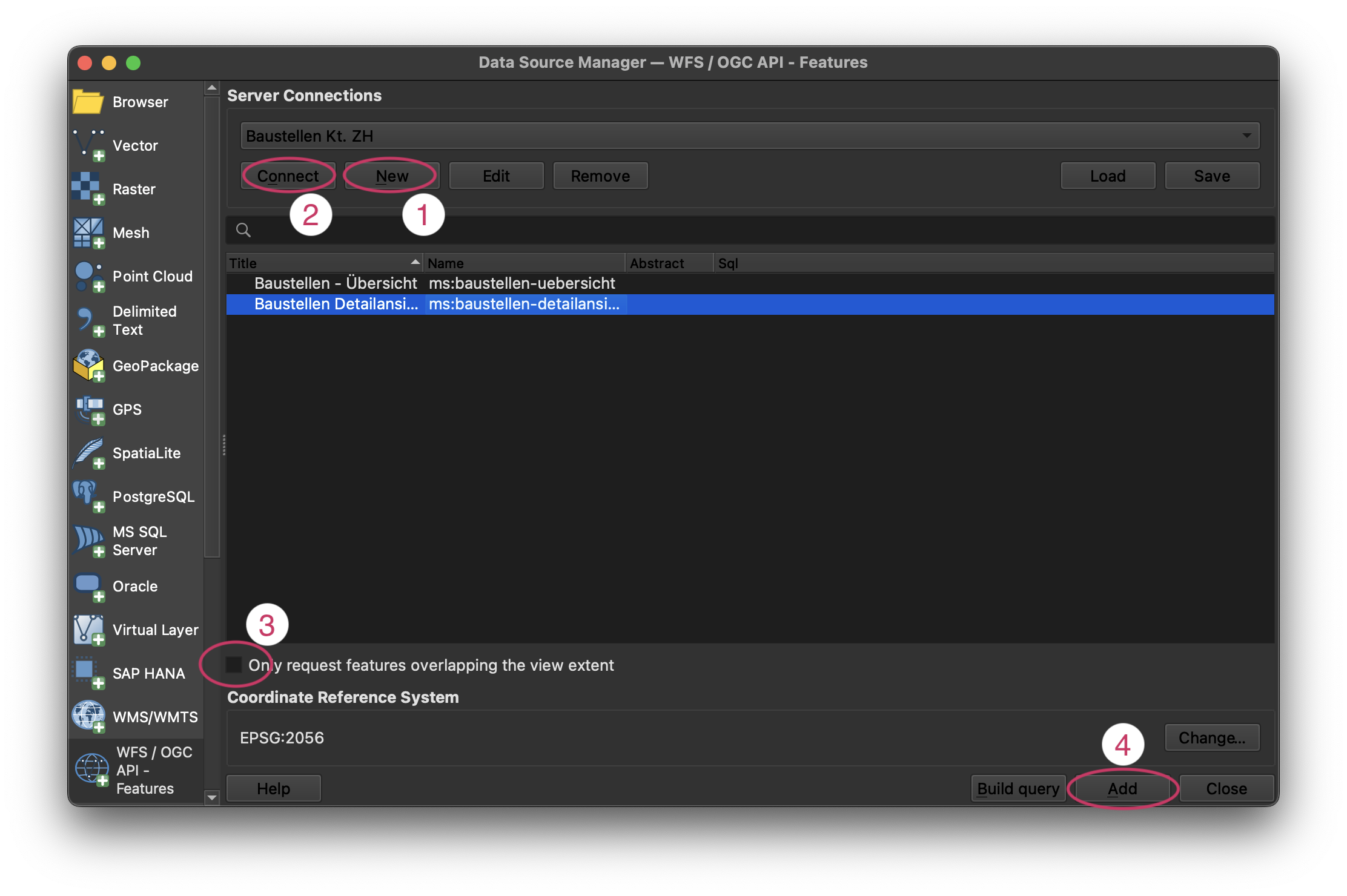The image size is (1347, 896).
Task: Change the EPSG:2056 coordinate reference system
Action: coord(1212,737)
